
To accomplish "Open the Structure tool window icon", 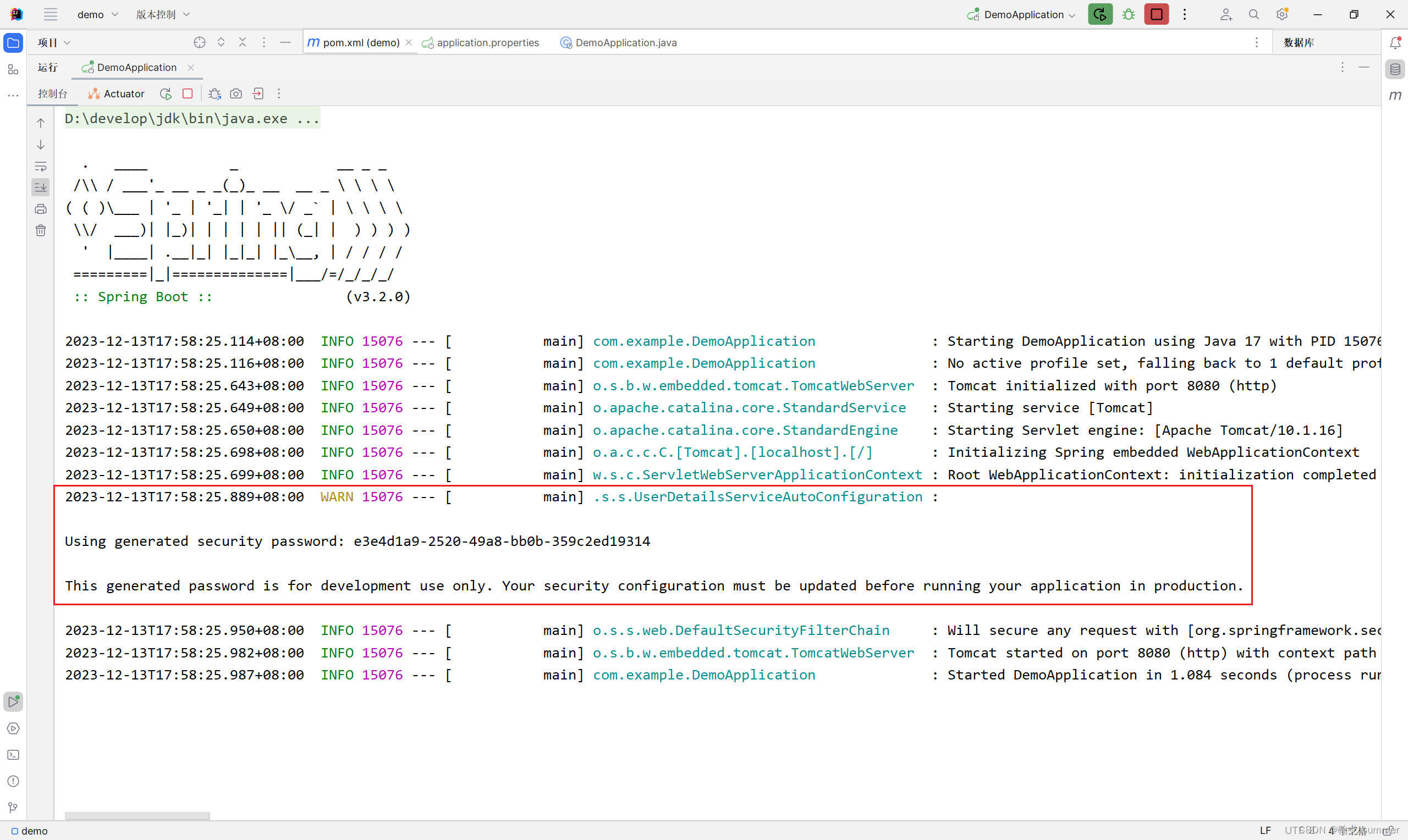I will [13, 70].
